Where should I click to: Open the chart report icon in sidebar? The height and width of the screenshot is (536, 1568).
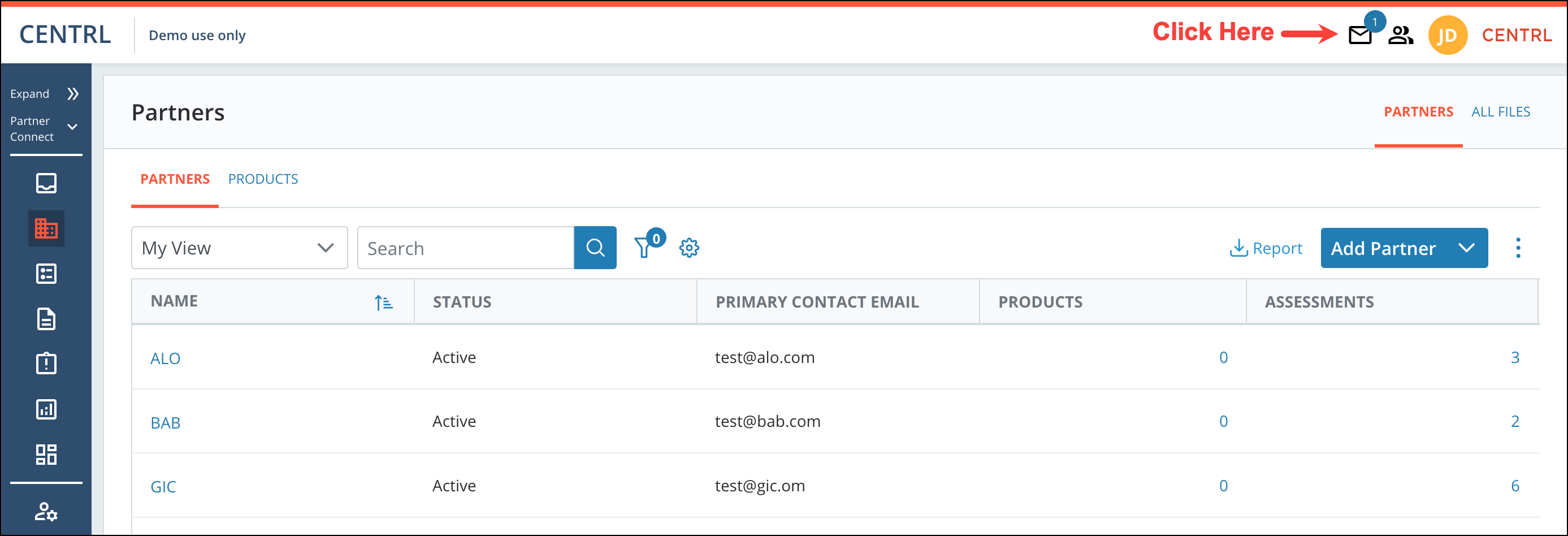pyautogui.click(x=46, y=409)
